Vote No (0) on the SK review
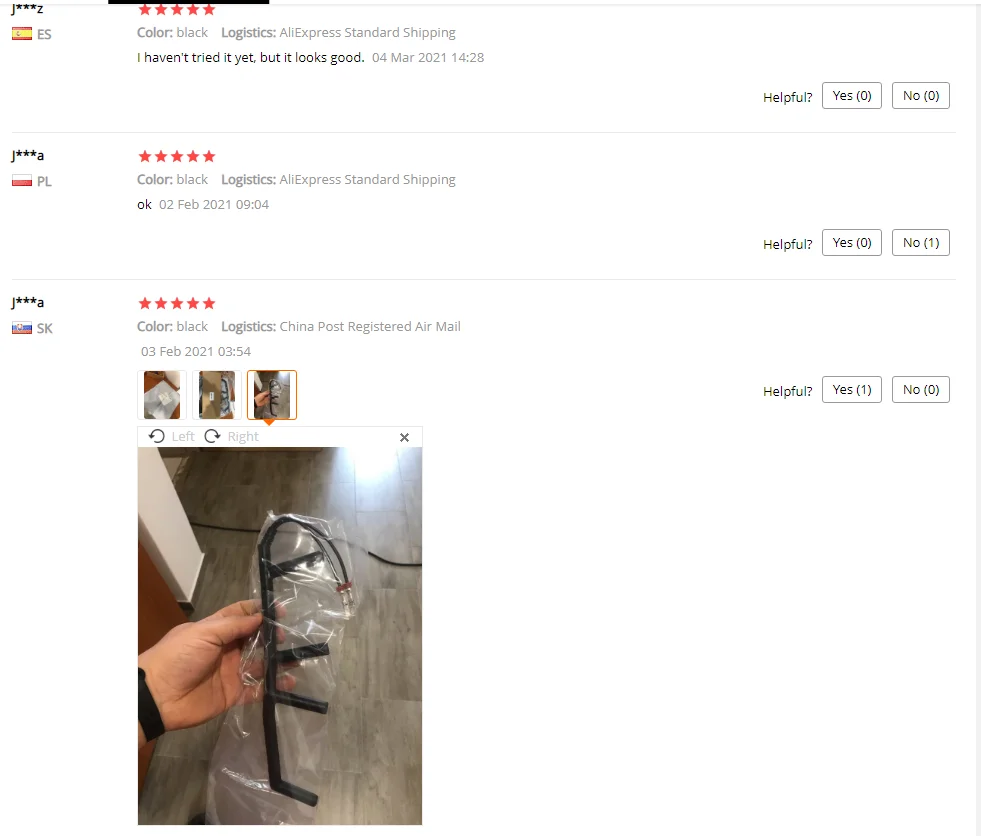The image size is (981, 836). tap(920, 390)
